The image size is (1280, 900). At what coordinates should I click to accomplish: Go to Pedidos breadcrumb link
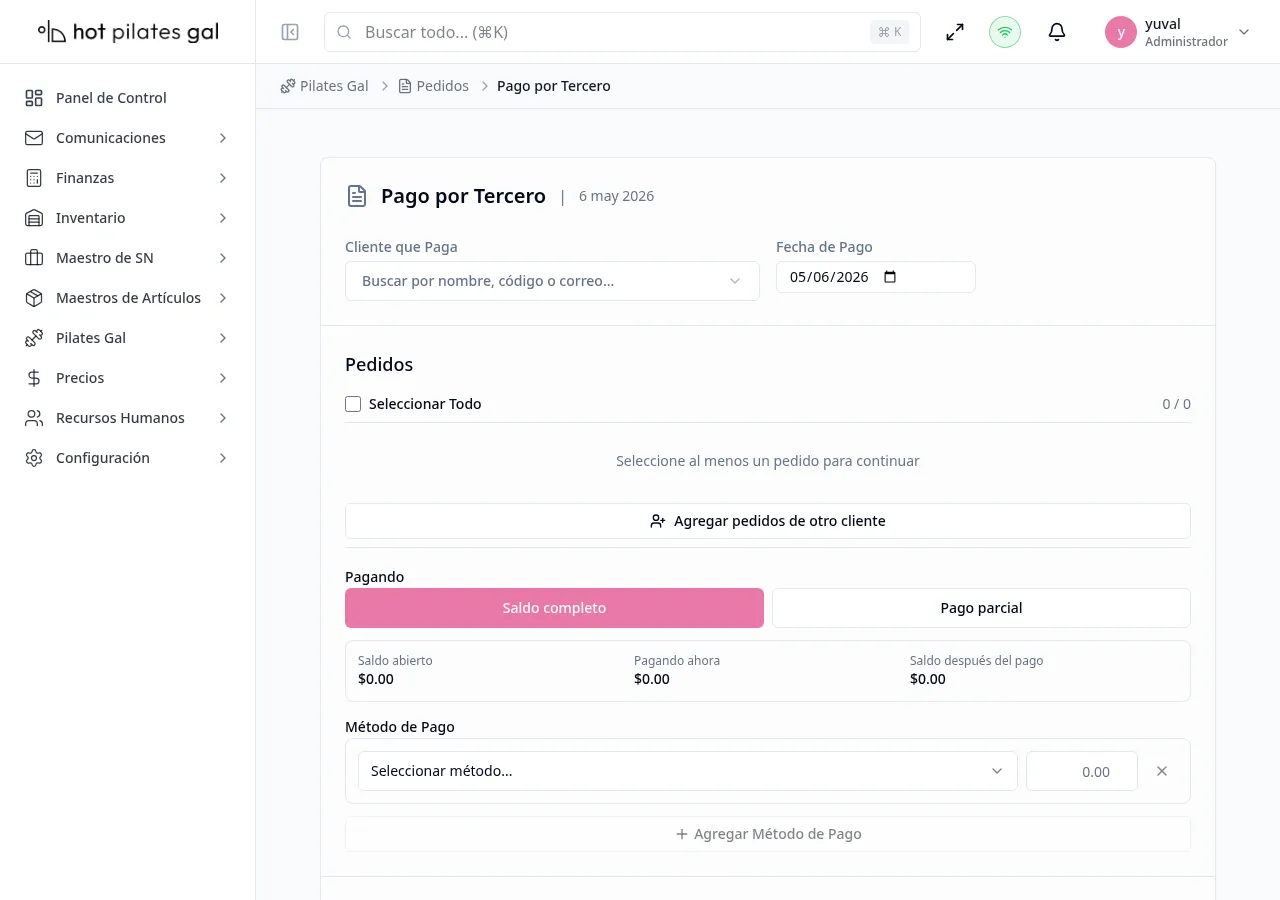[x=434, y=86]
